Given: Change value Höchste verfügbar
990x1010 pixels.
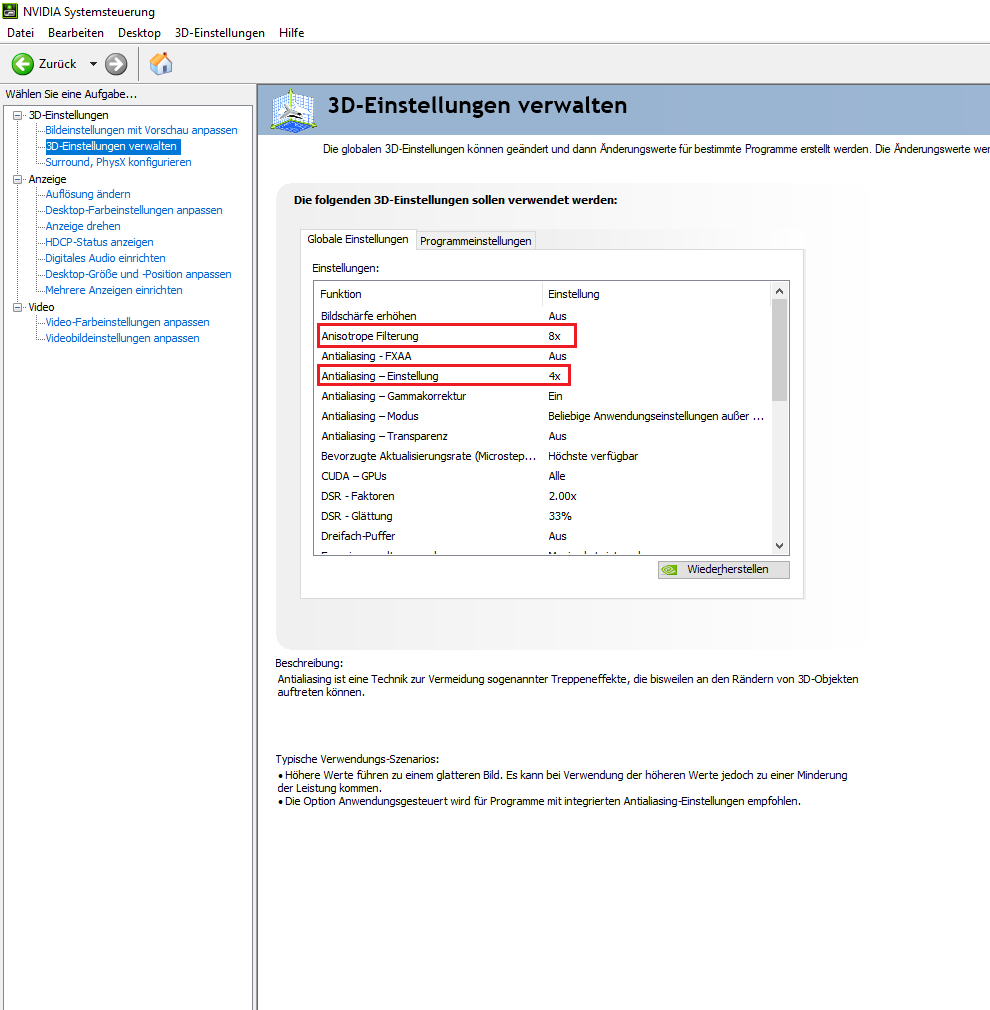Looking at the screenshot, I should (593, 456).
